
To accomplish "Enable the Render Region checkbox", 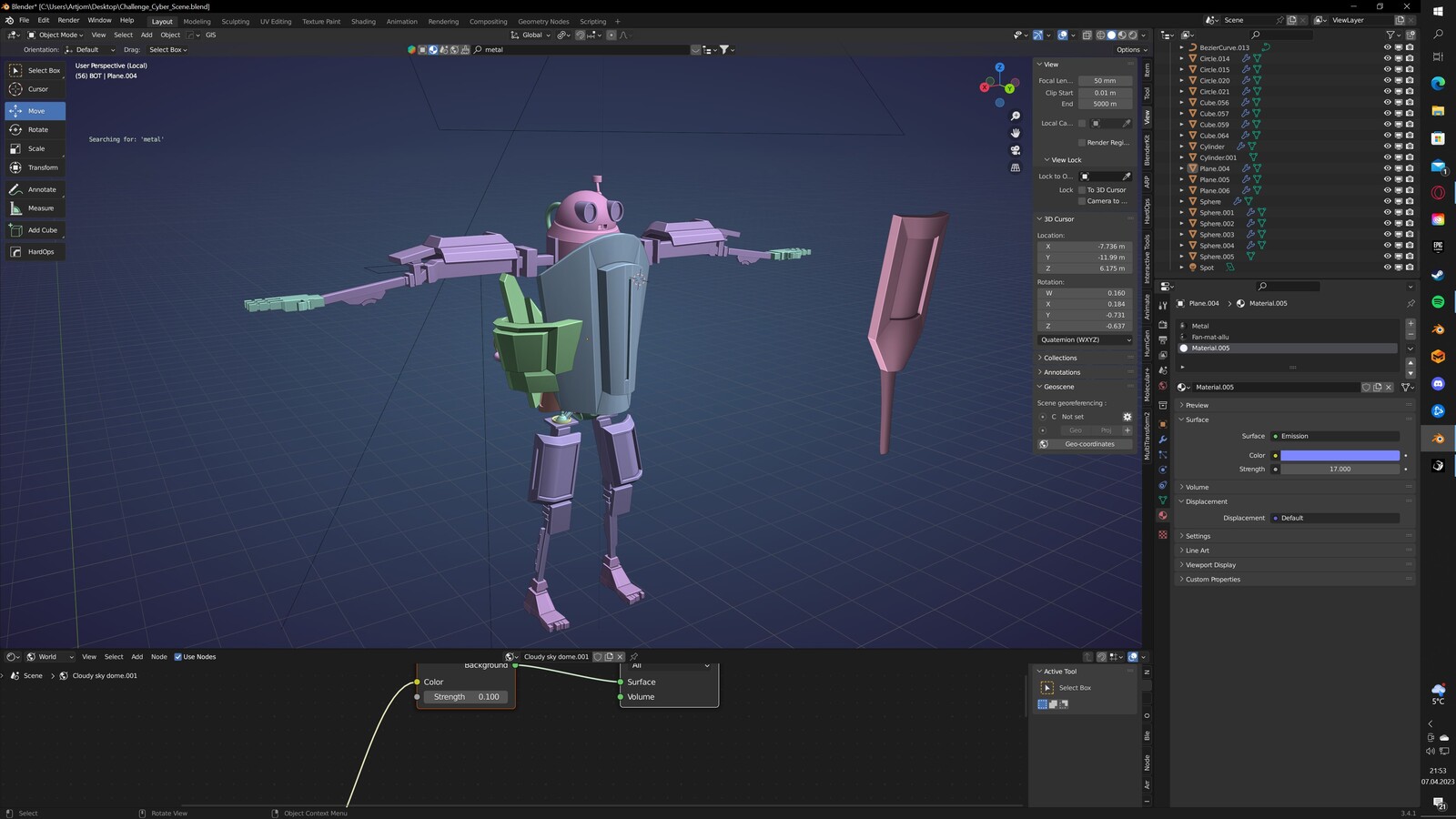I will coord(1082,143).
